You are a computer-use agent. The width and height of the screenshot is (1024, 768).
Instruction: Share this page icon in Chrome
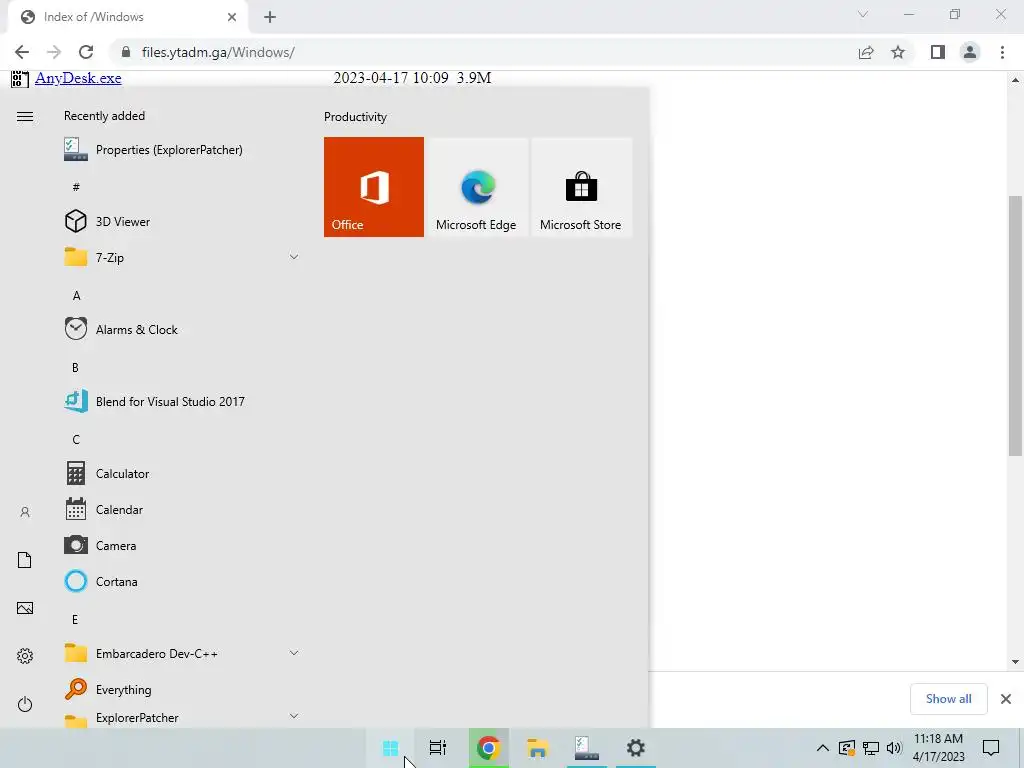pos(866,52)
